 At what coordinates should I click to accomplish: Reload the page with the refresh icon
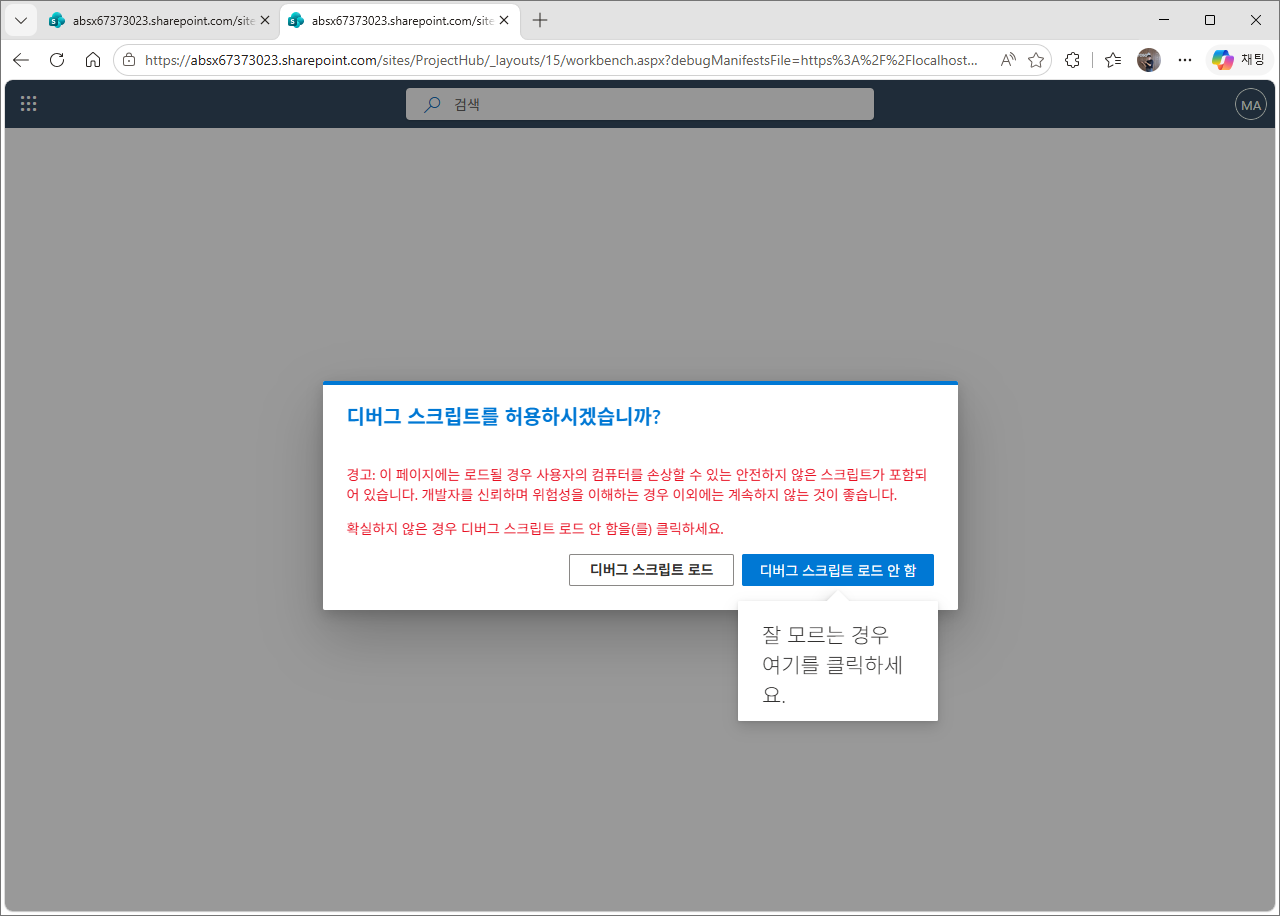point(57,60)
